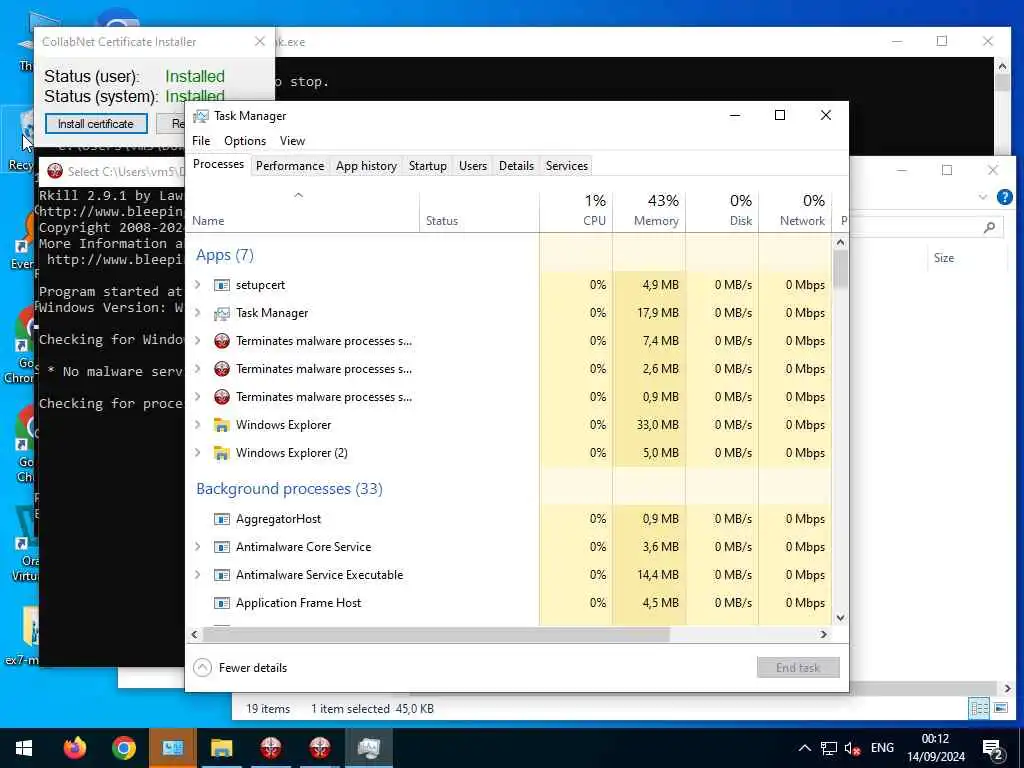Click the Rkill icon using 7,4 MB

pyautogui.click(x=222, y=341)
